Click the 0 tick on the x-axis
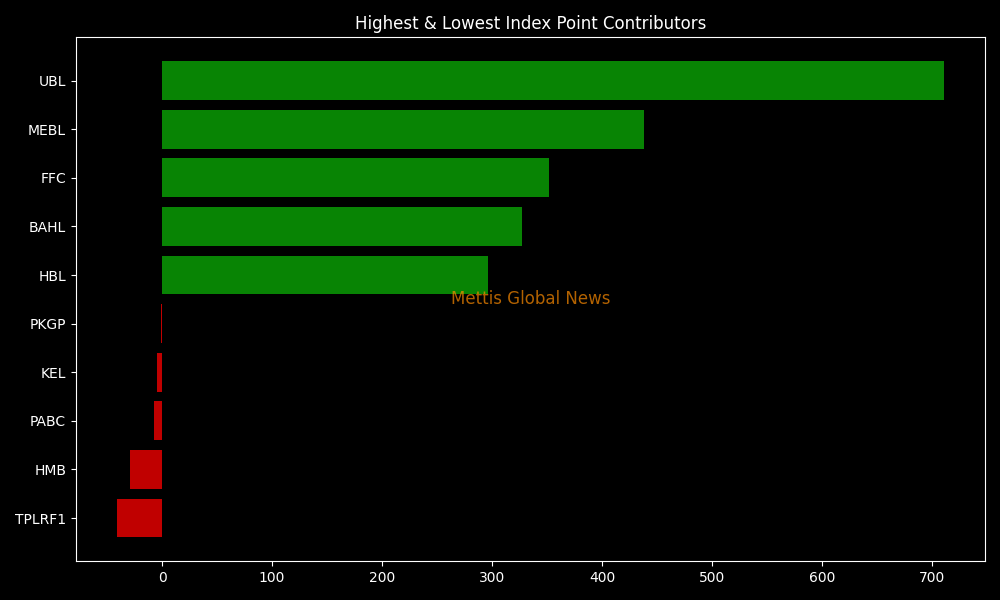Viewport: 1000px width, 600px height. point(162,577)
